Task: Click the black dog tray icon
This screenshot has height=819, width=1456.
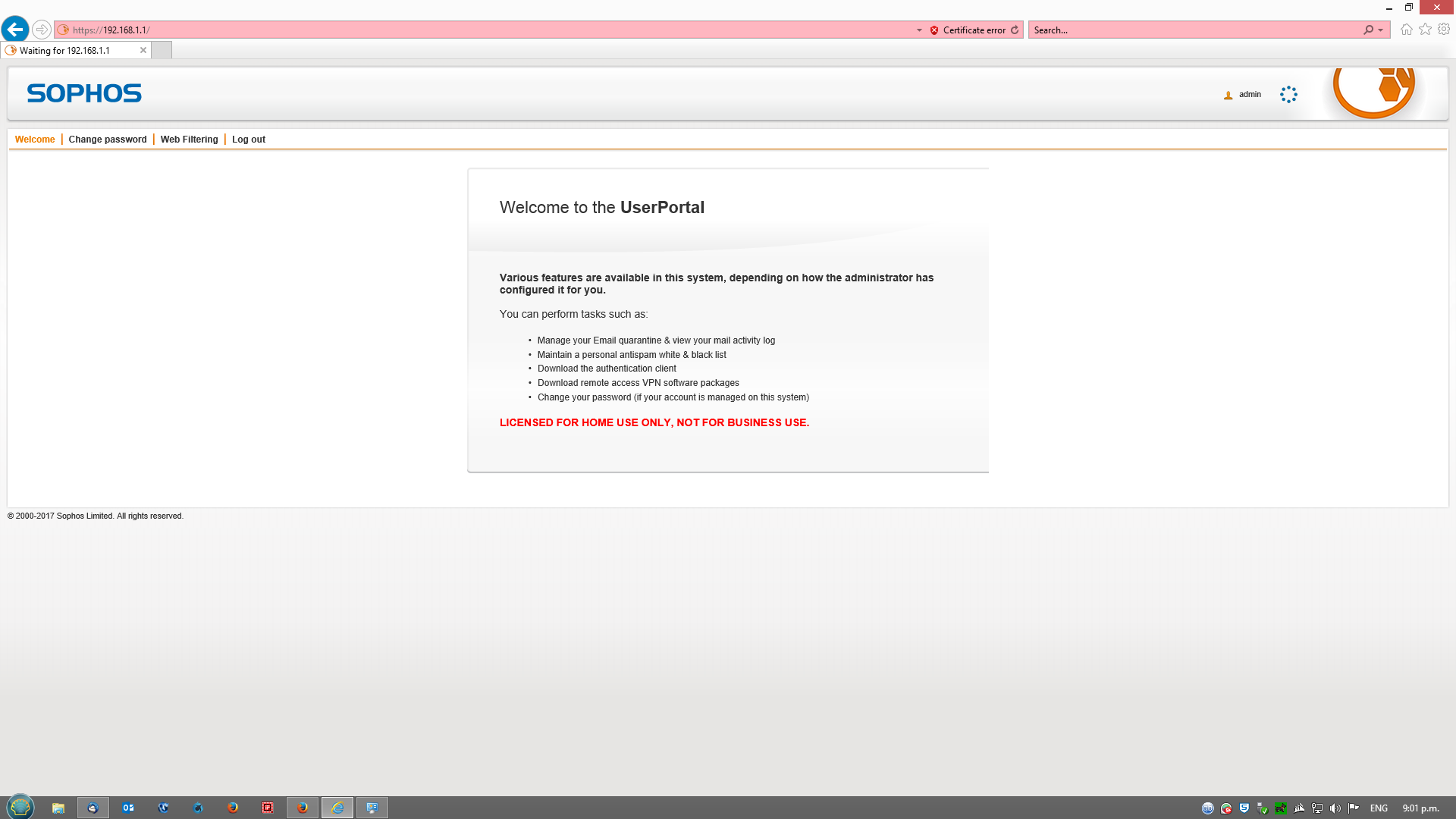Action: pos(1281,808)
